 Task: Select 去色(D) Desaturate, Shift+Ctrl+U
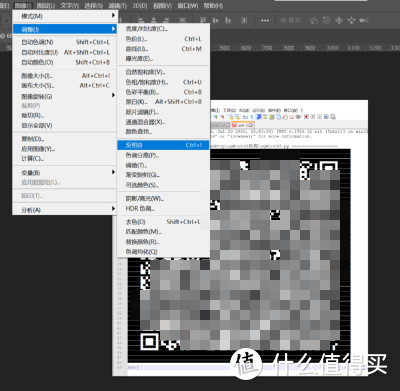[x=163, y=222]
